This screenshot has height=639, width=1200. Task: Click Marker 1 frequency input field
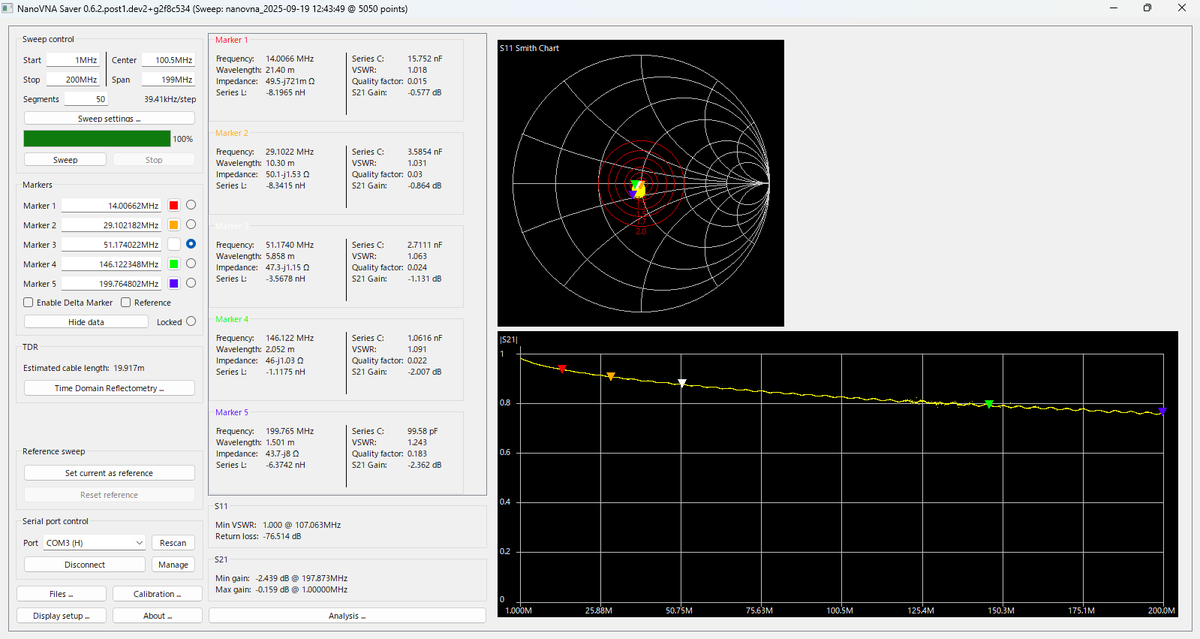coord(111,205)
